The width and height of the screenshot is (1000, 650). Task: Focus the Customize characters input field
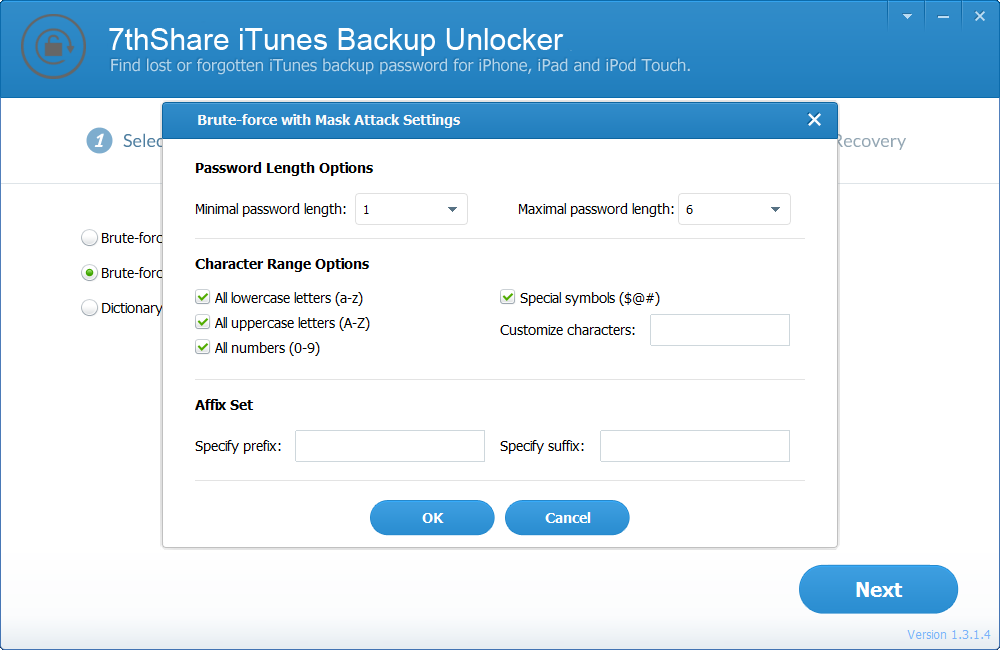coord(720,330)
